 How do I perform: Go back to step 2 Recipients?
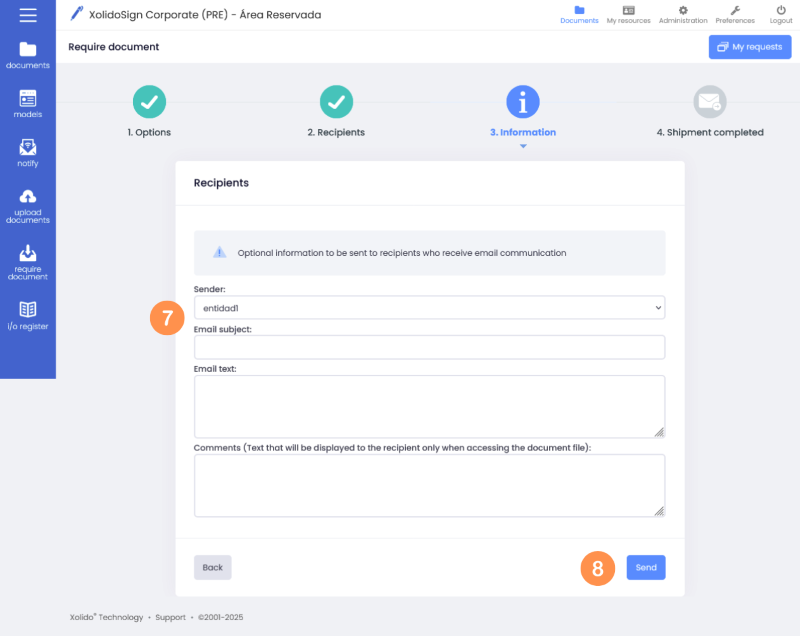pyautogui.click(x=336, y=101)
